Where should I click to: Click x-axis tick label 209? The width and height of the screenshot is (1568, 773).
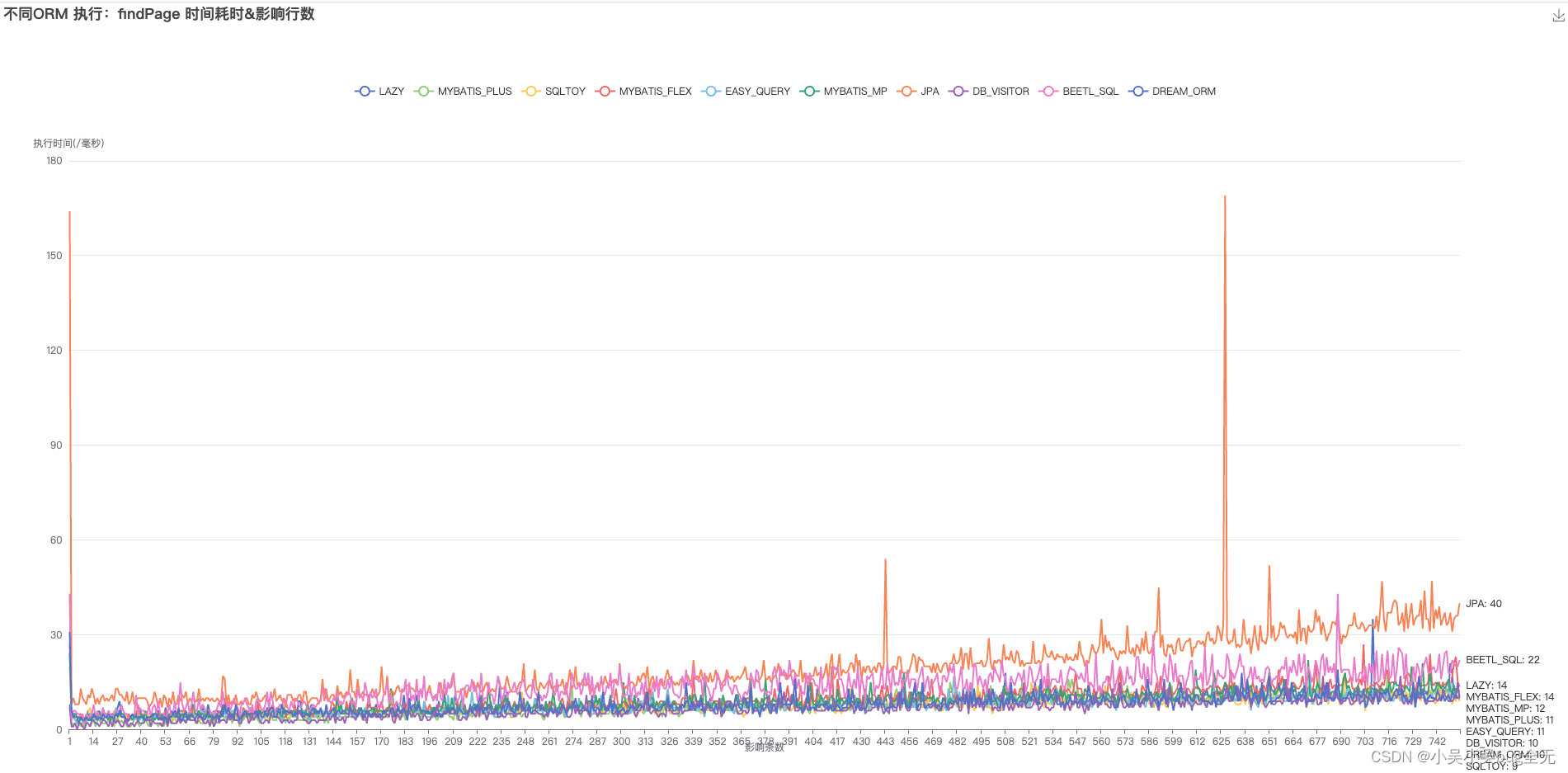[454, 742]
